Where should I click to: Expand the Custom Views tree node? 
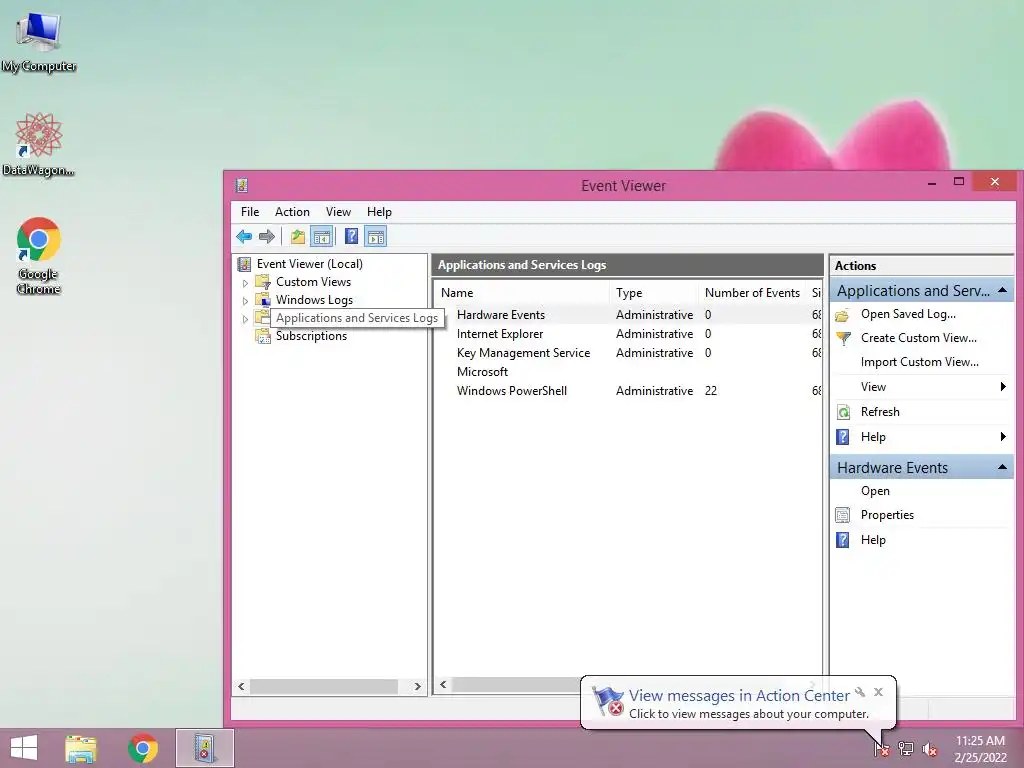coord(246,283)
